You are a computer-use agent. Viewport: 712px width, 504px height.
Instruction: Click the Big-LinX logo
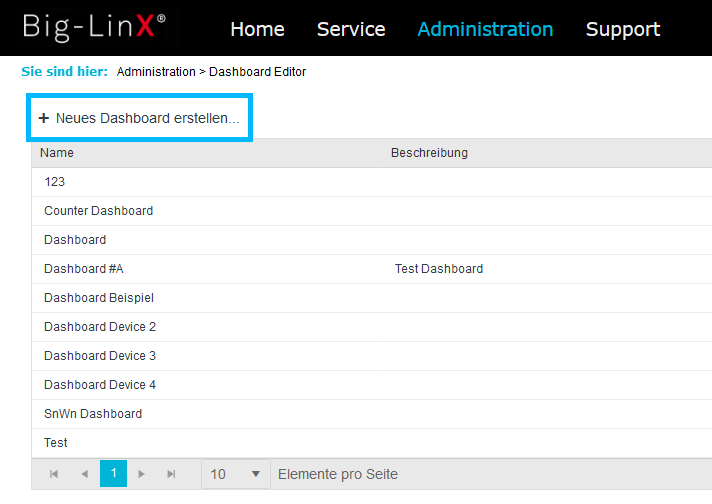(94, 27)
